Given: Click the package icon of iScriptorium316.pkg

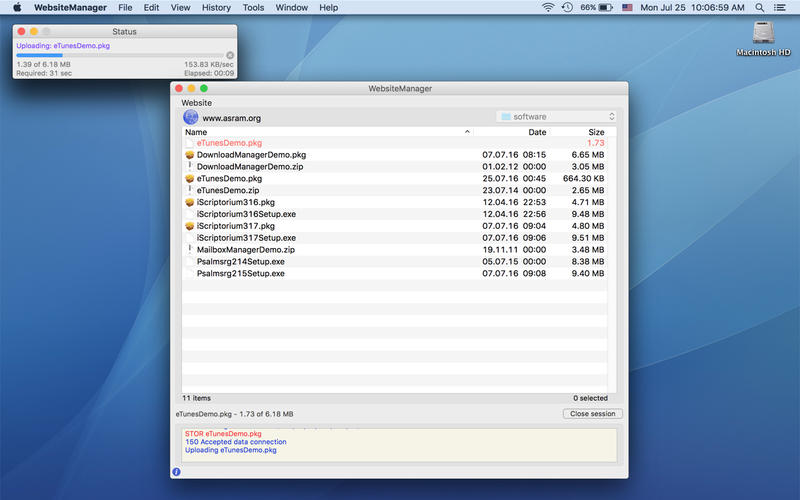Looking at the screenshot, I should click(x=190, y=202).
